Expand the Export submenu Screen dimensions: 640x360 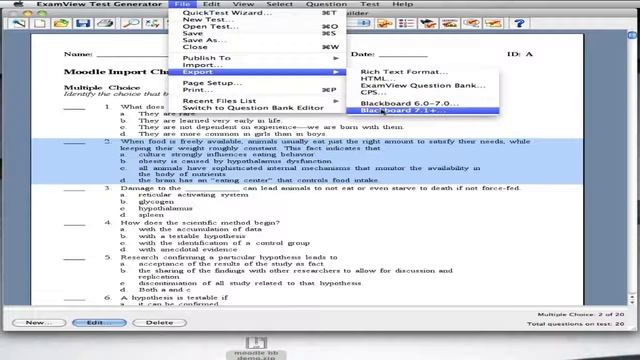257,72
